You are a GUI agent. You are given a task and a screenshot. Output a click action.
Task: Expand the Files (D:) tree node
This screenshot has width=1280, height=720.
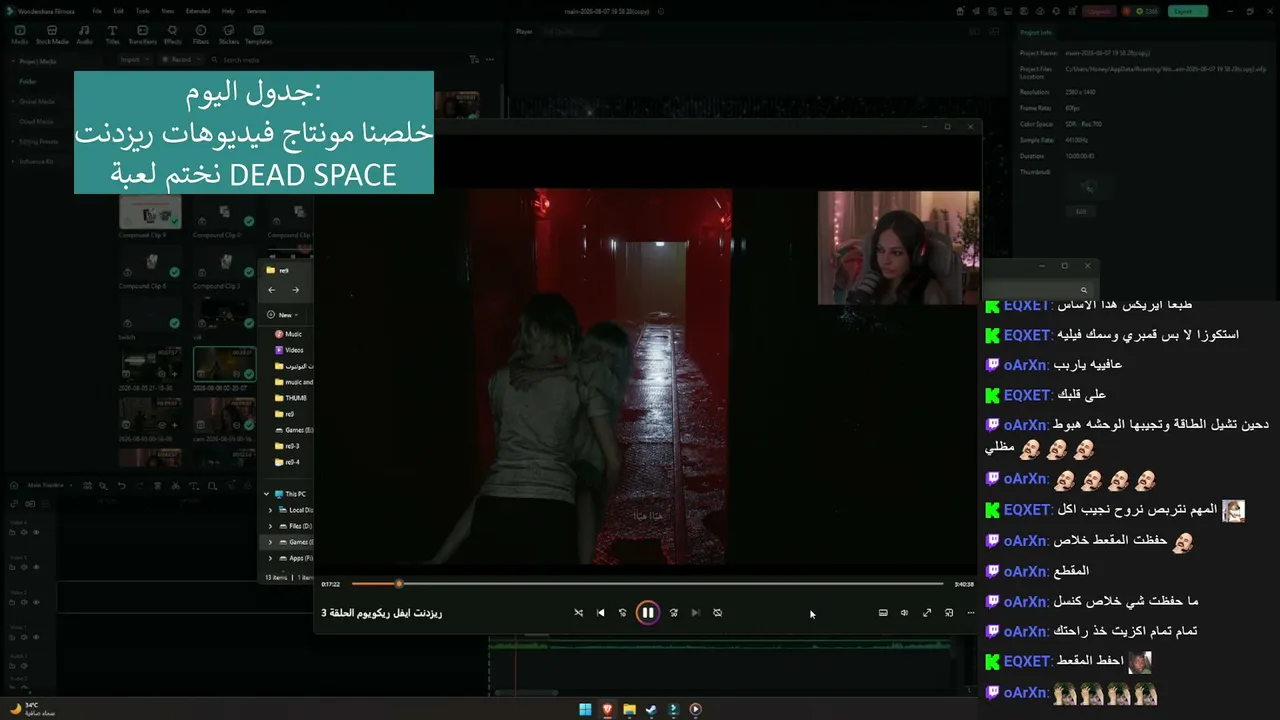pos(270,526)
